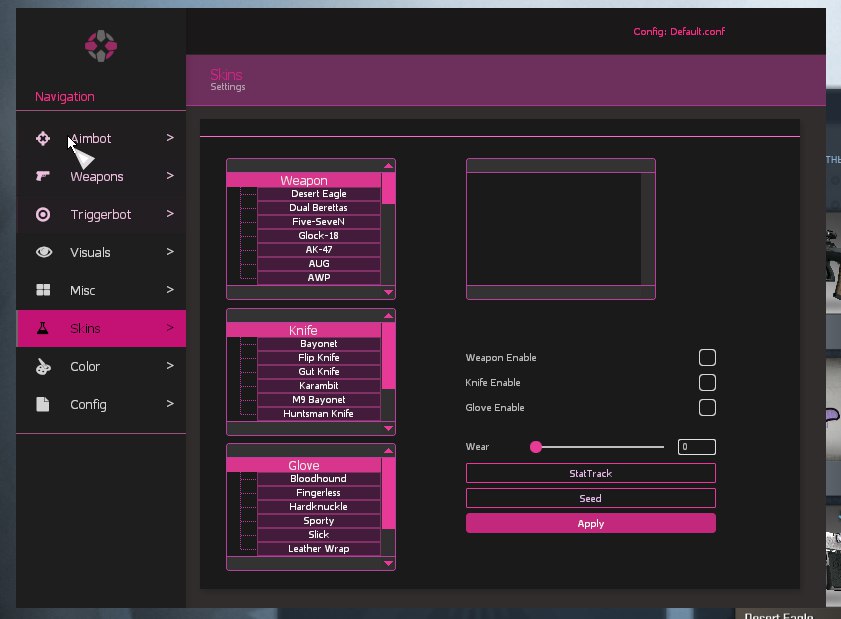Click the Skins flask icon
The height and width of the screenshot is (619, 841).
point(43,328)
